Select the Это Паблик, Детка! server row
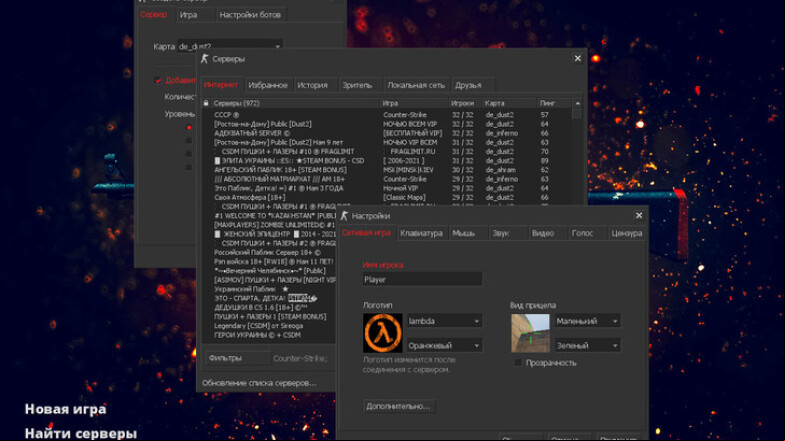Image resolution: width=785 pixels, height=441 pixels. 386,188
